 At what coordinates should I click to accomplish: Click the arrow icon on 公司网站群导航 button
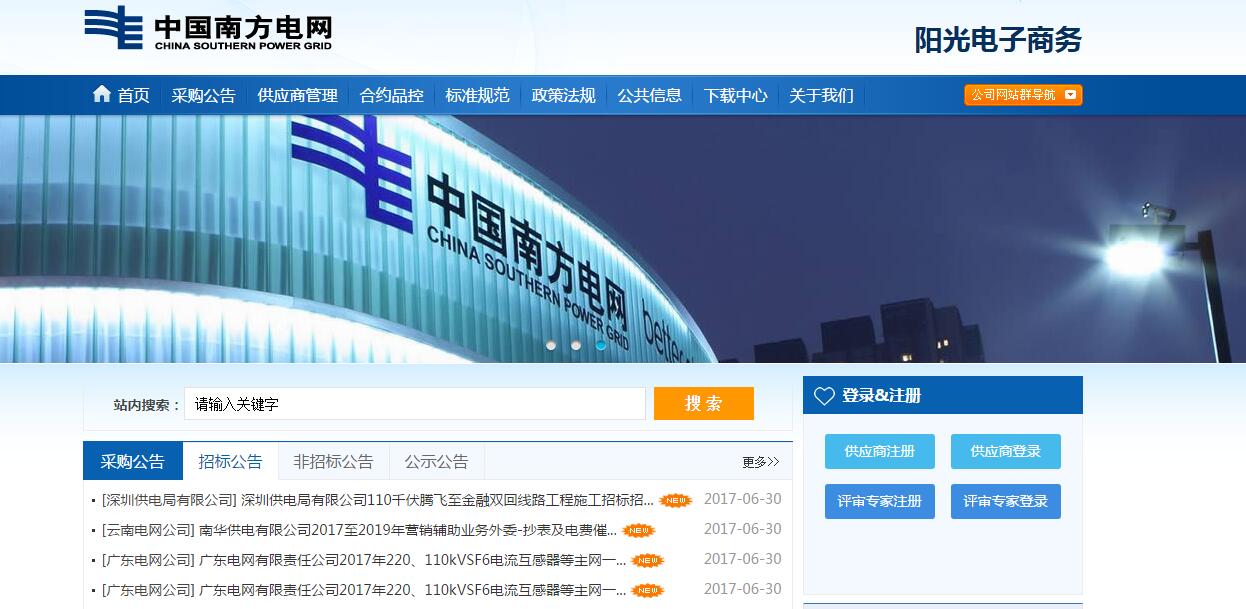coord(1070,95)
